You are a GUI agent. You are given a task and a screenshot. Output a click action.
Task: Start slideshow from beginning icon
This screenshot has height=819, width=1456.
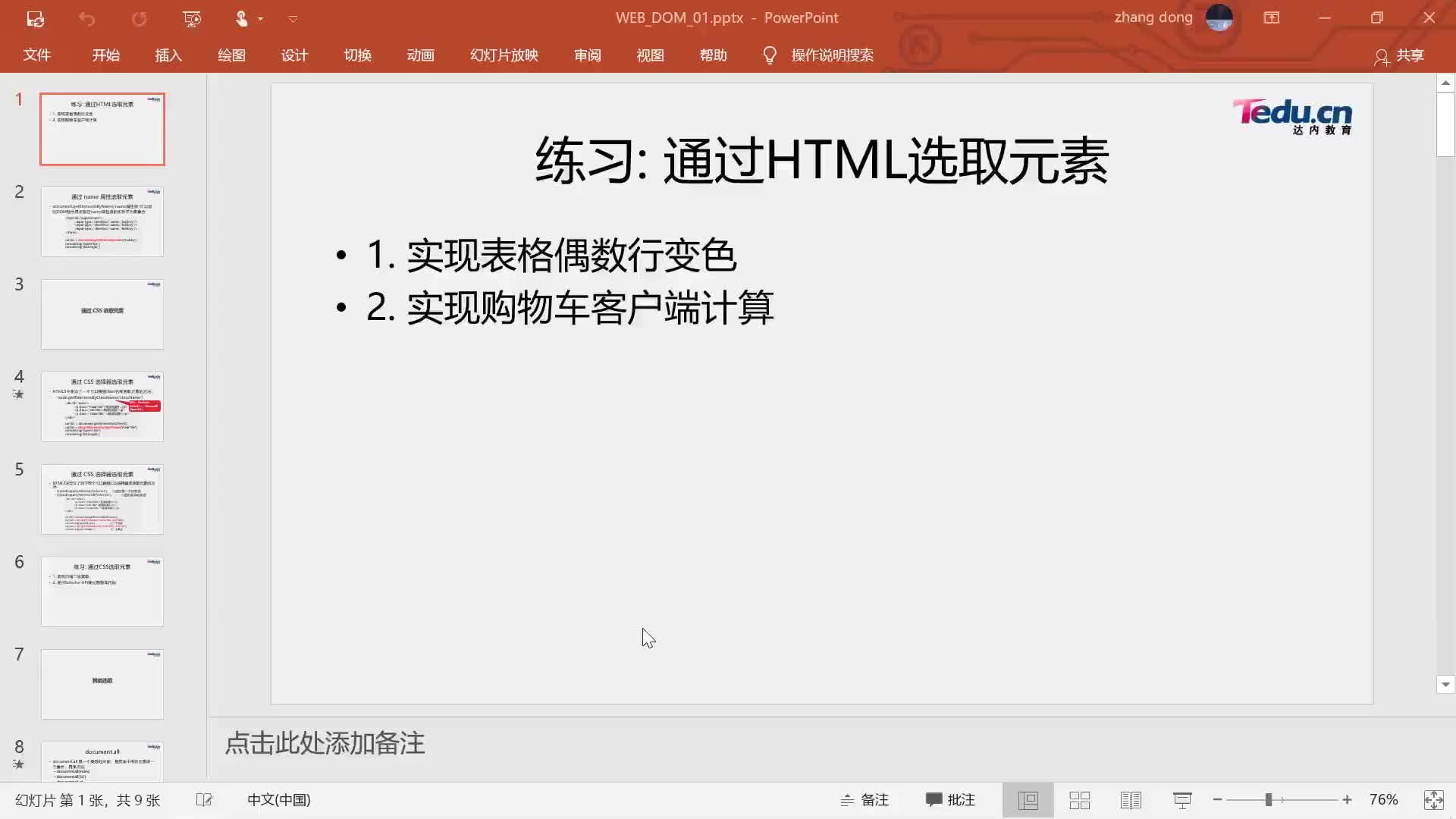pyautogui.click(x=192, y=18)
